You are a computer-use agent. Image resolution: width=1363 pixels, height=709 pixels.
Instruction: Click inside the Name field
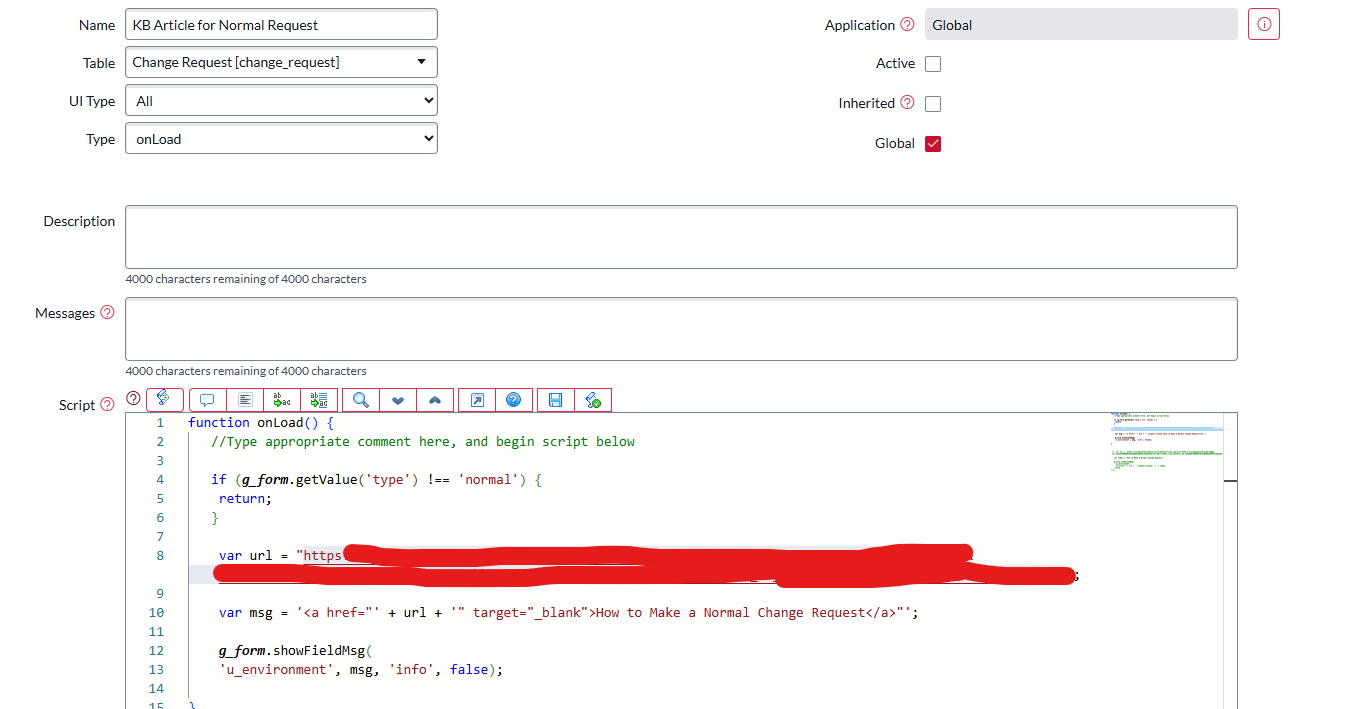tap(280, 23)
